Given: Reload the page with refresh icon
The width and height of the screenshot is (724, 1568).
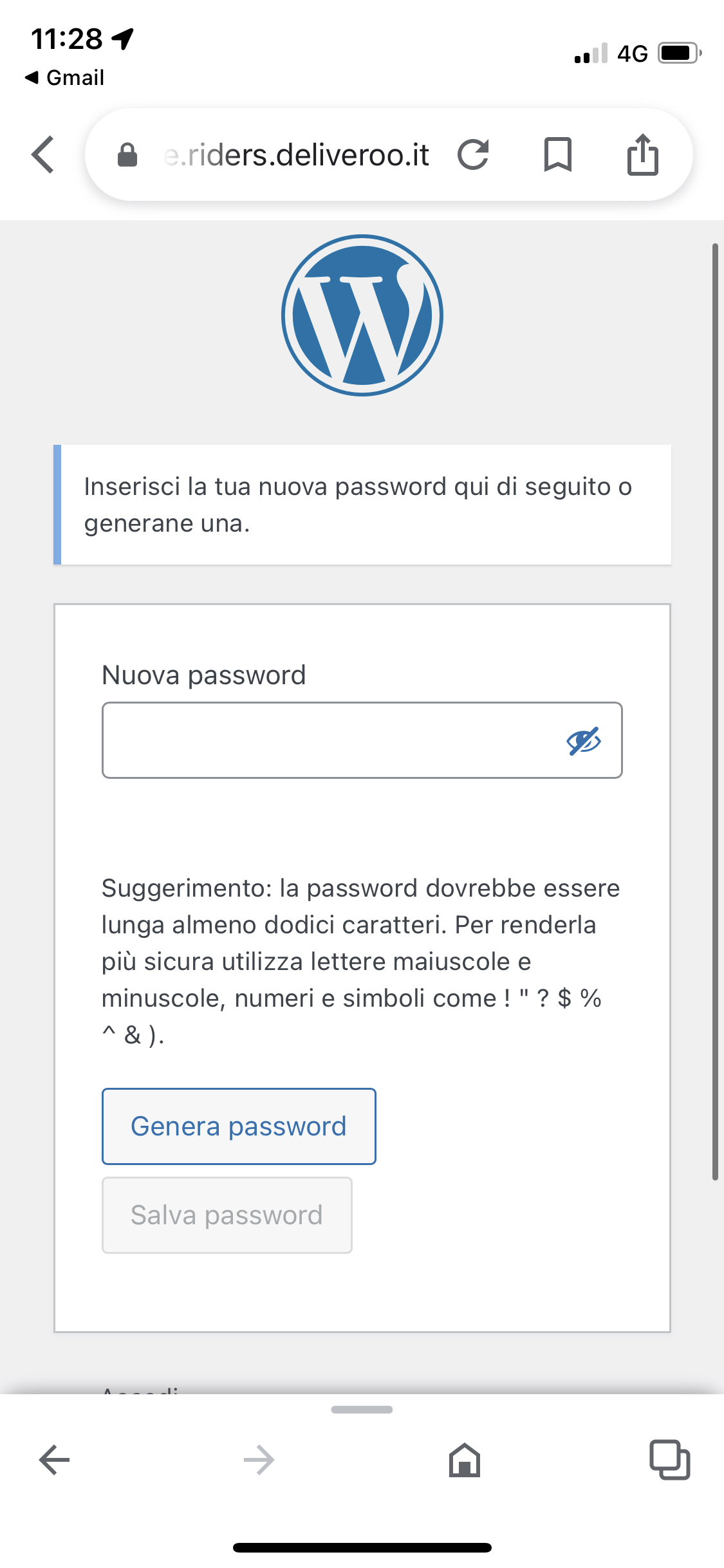Looking at the screenshot, I should (x=473, y=154).
